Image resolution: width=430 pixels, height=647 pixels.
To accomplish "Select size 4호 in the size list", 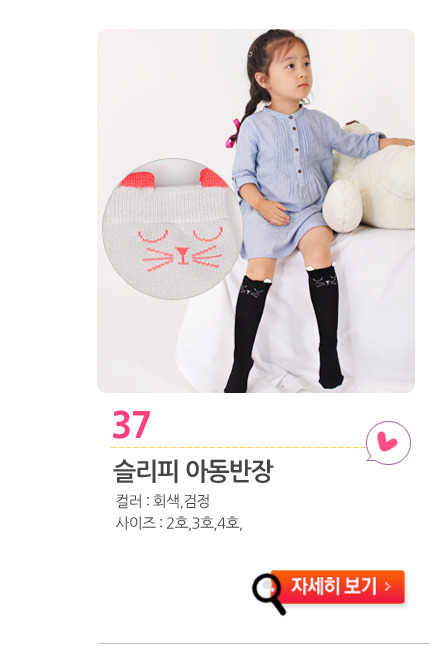I will click(x=229, y=523).
